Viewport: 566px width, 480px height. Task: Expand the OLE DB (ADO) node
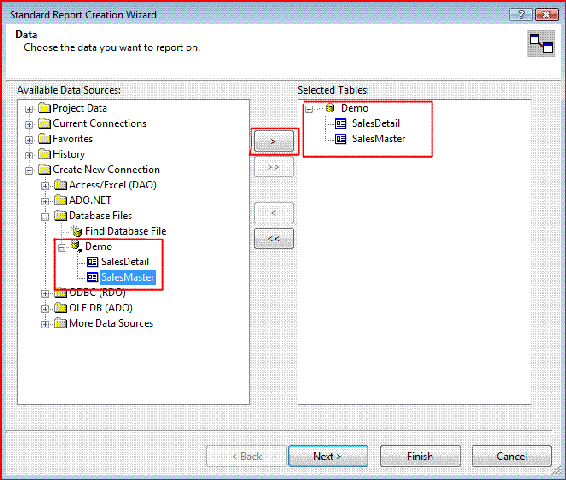point(45,309)
